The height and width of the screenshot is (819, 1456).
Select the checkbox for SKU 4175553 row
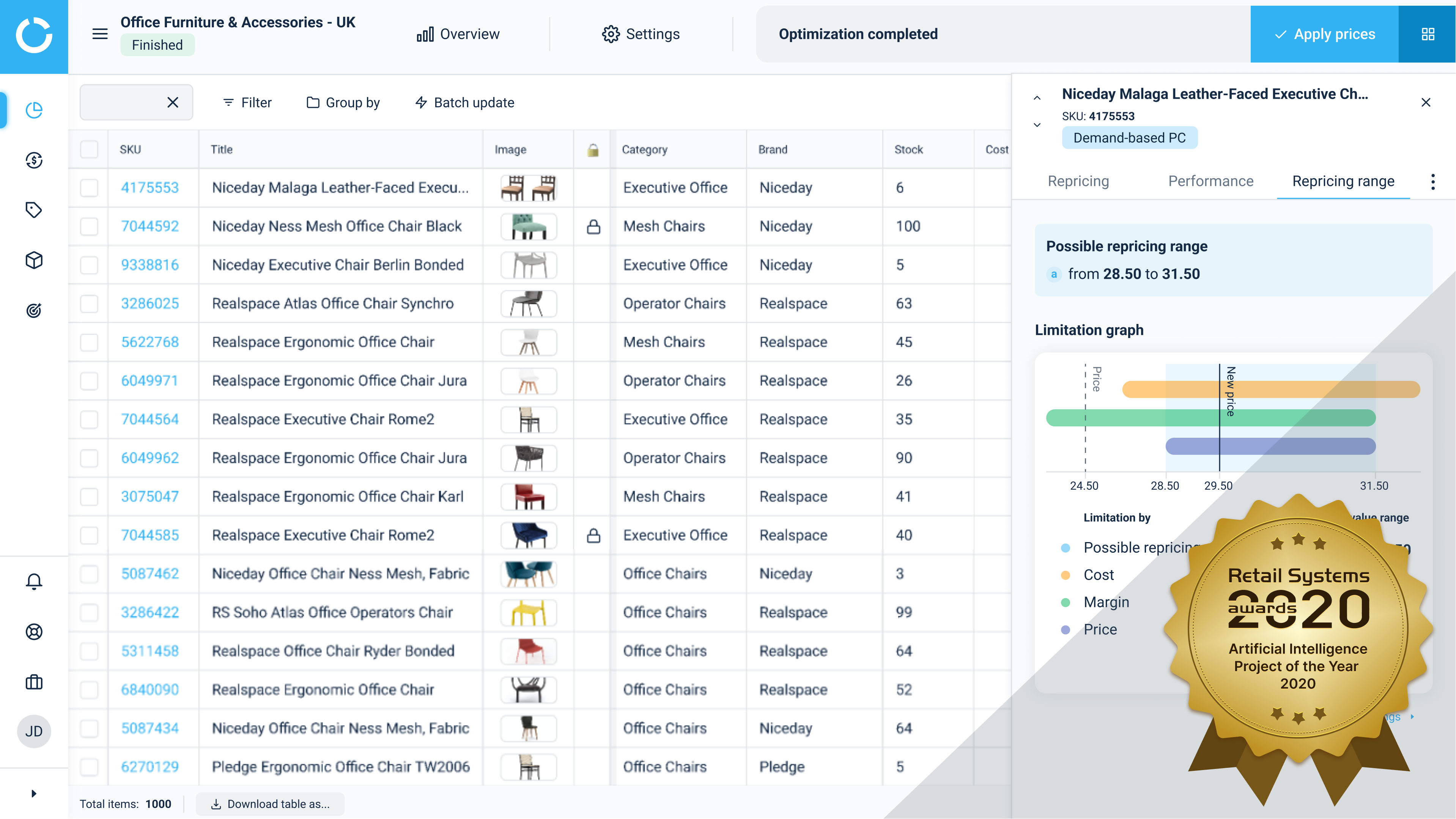pos(89,188)
